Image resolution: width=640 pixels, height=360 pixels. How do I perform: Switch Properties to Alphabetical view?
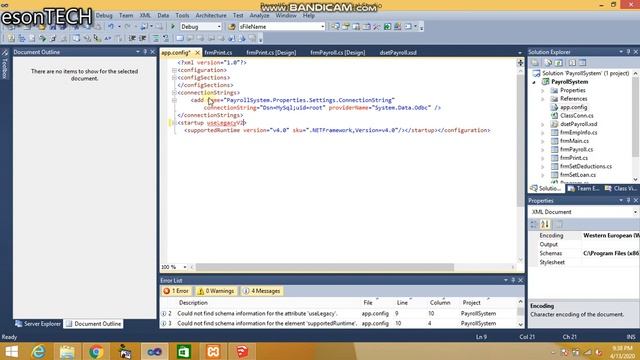coord(545,224)
